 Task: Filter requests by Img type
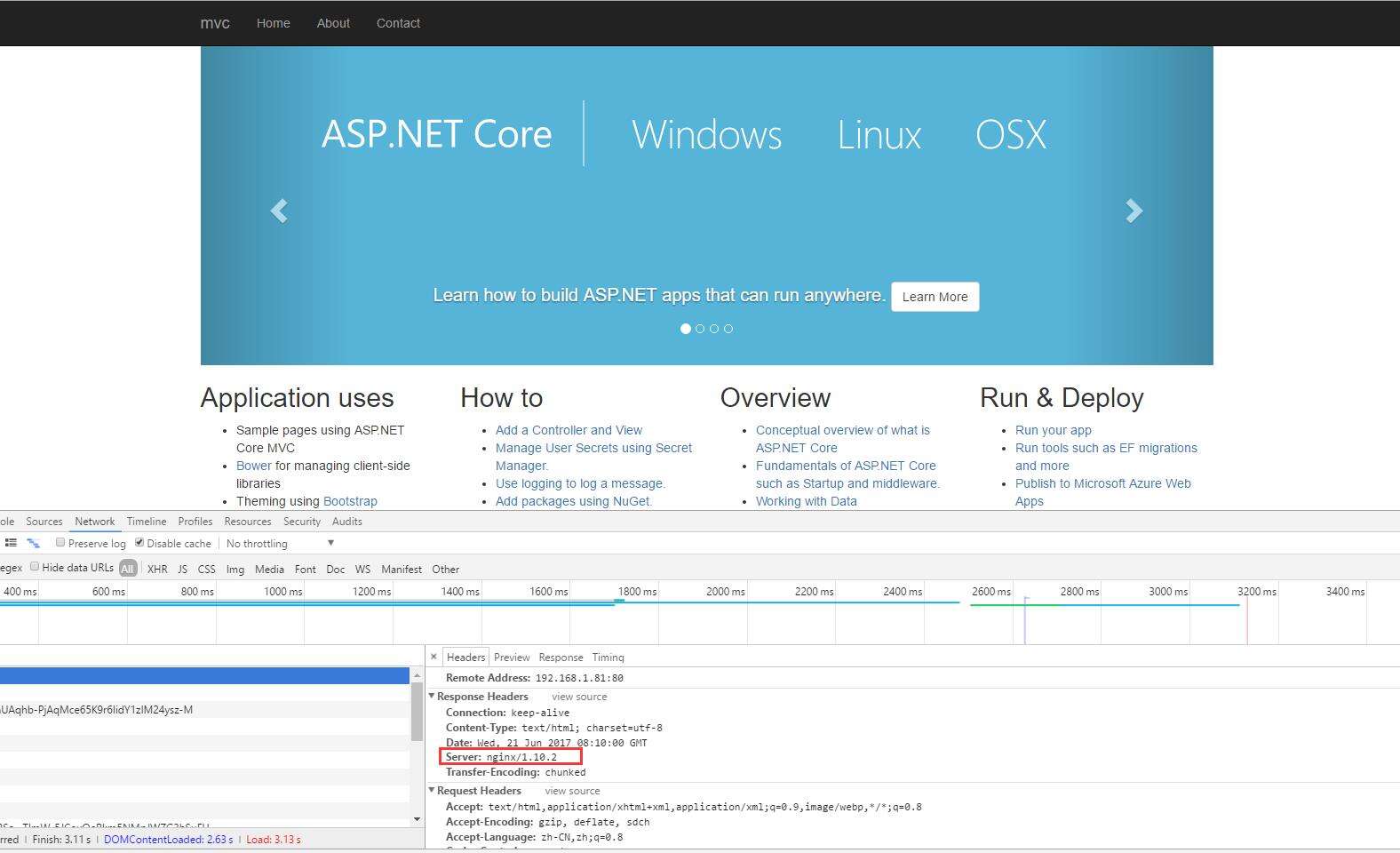(x=235, y=569)
